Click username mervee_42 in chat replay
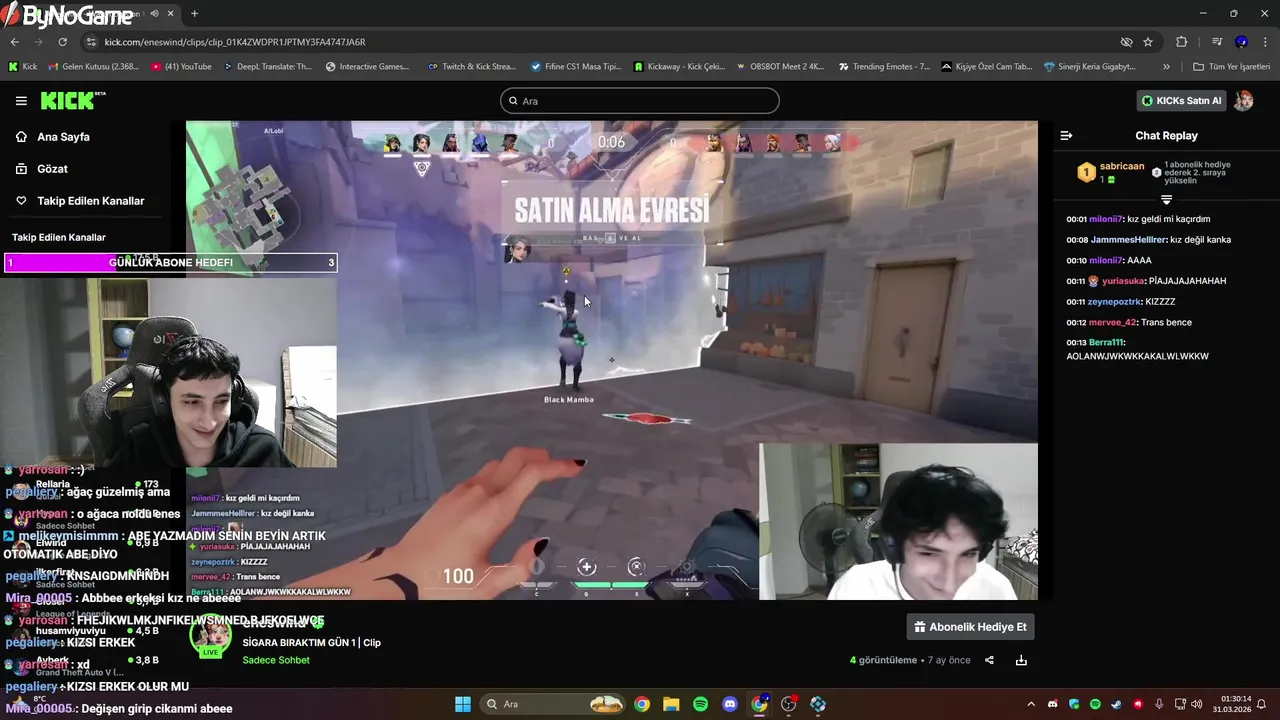The height and width of the screenshot is (720, 1280). click(1113, 323)
